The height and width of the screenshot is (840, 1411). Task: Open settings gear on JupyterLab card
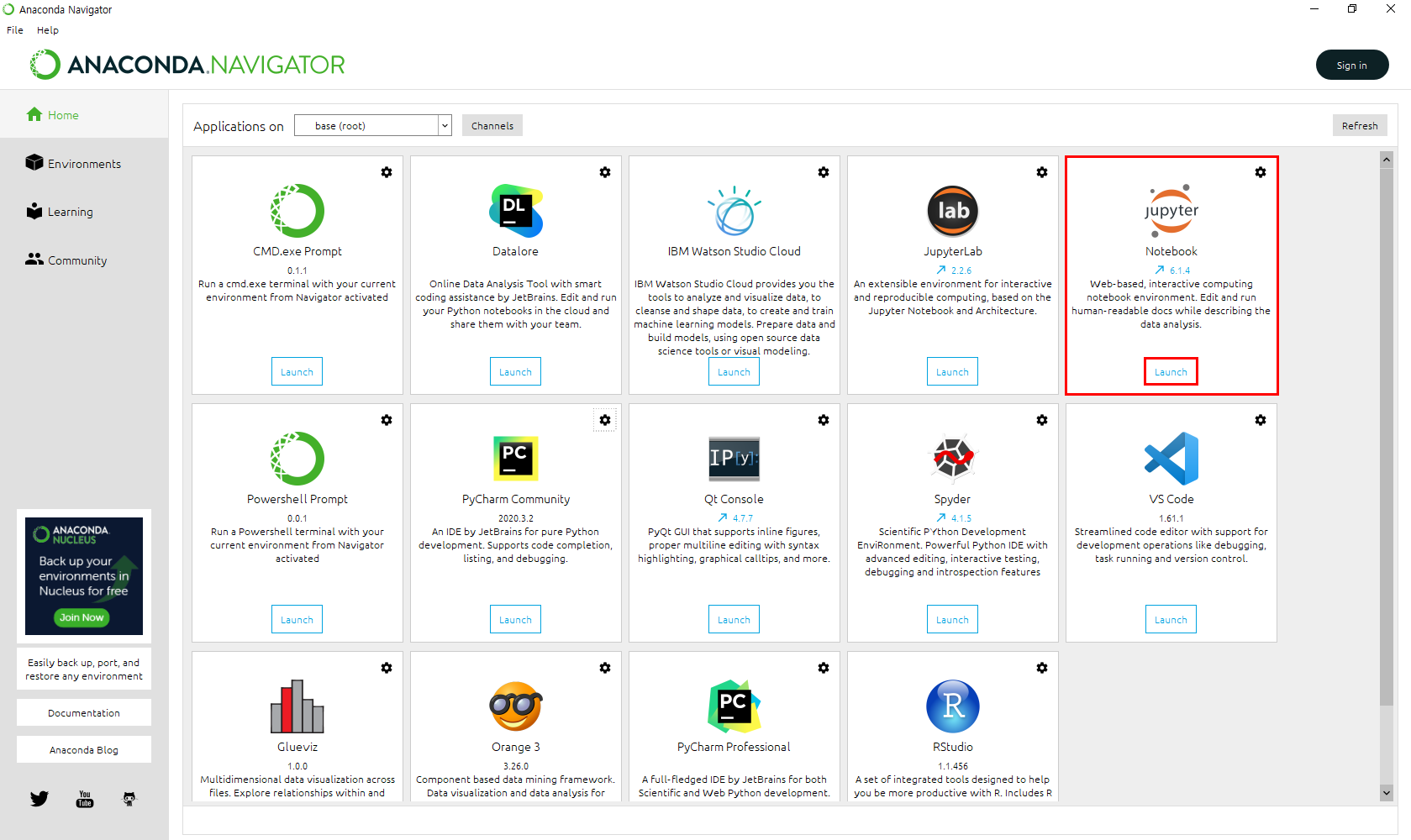pos(1042,172)
